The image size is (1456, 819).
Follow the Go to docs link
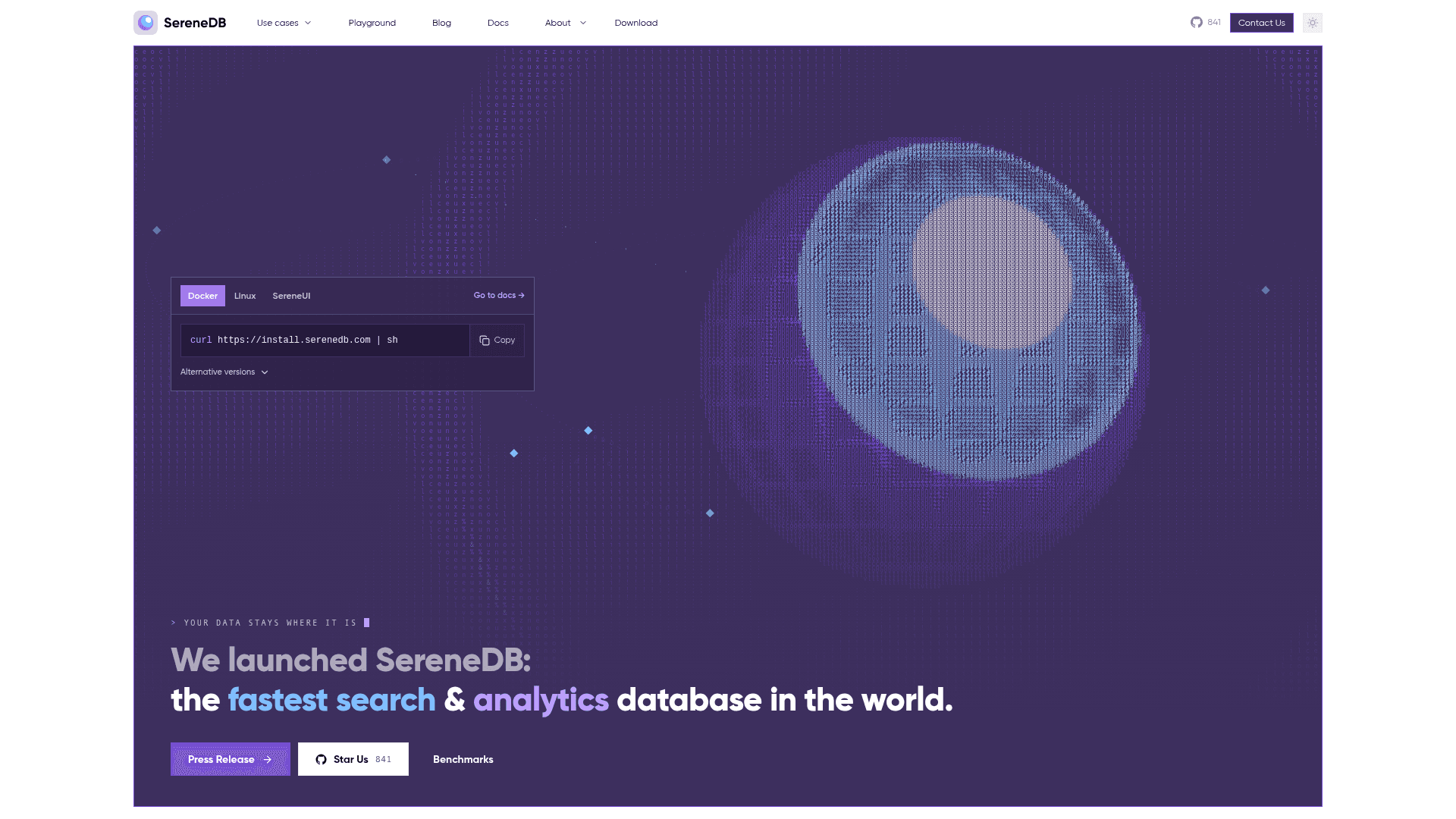499,296
